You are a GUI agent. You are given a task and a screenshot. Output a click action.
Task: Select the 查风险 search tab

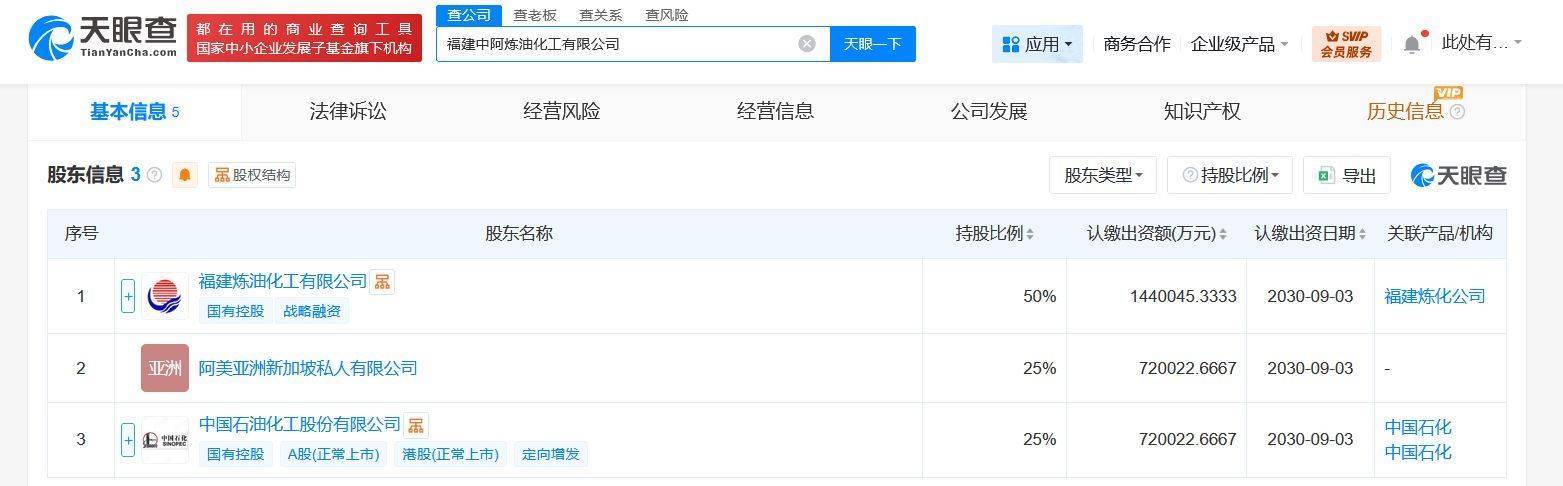667,15
